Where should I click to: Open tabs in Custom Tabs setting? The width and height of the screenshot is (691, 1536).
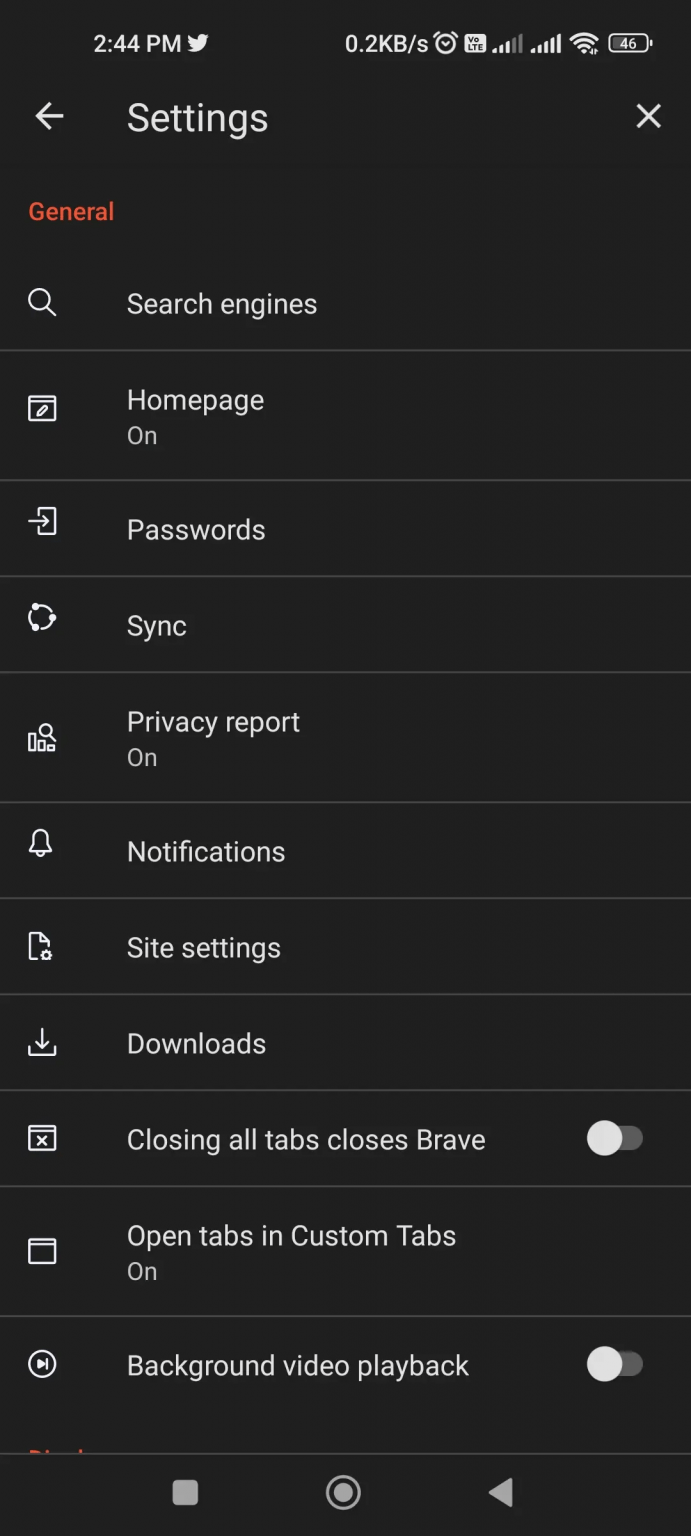point(291,1251)
